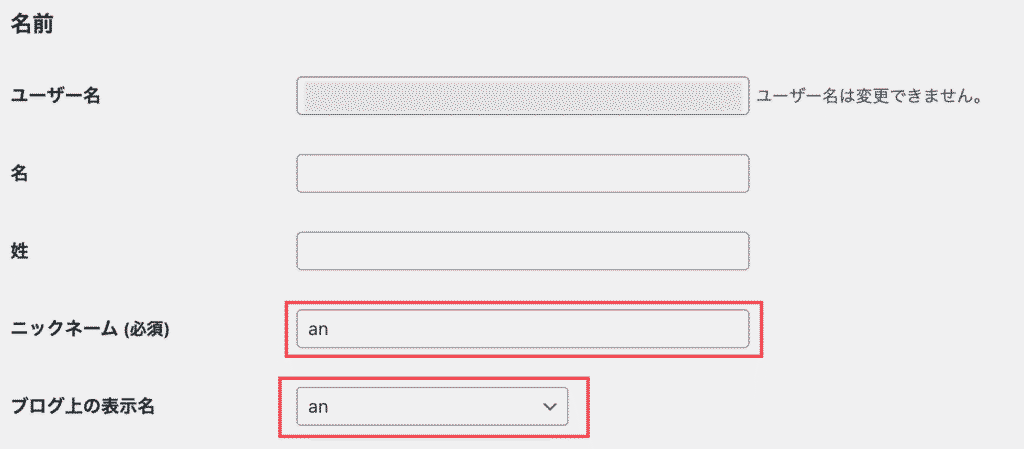Click the 名前 section heading
Image resolution: width=1024 pixels, height=449 pixels.
31,26
